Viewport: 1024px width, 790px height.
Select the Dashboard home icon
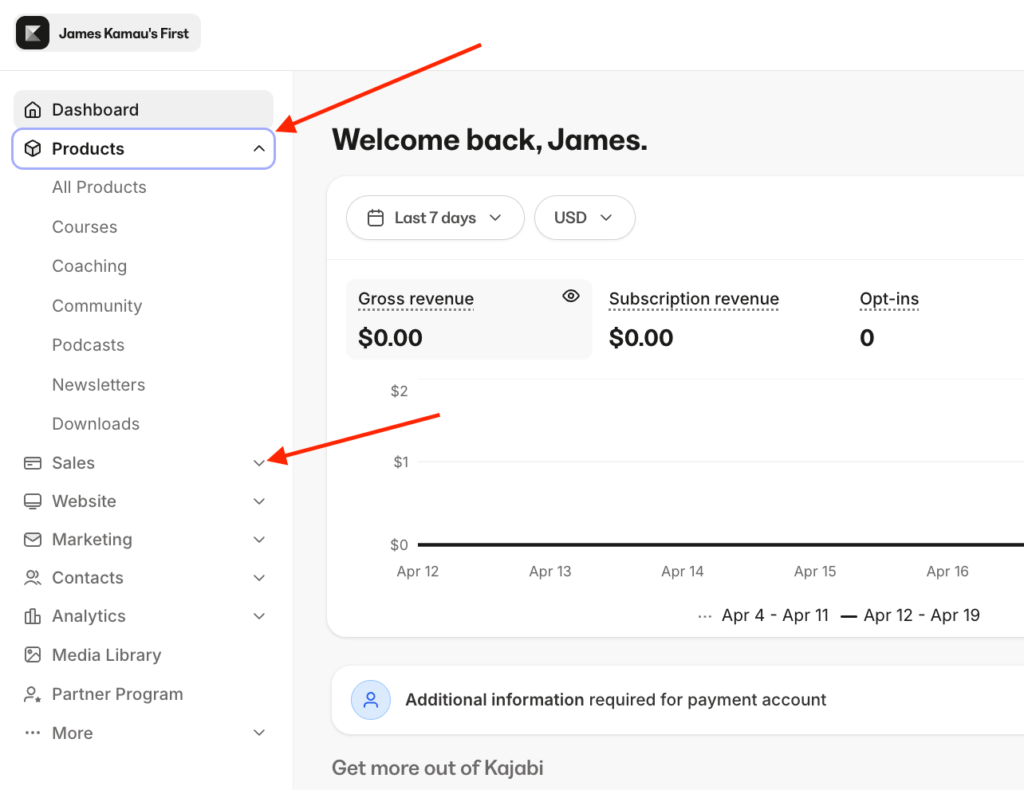tap(31, 109)
